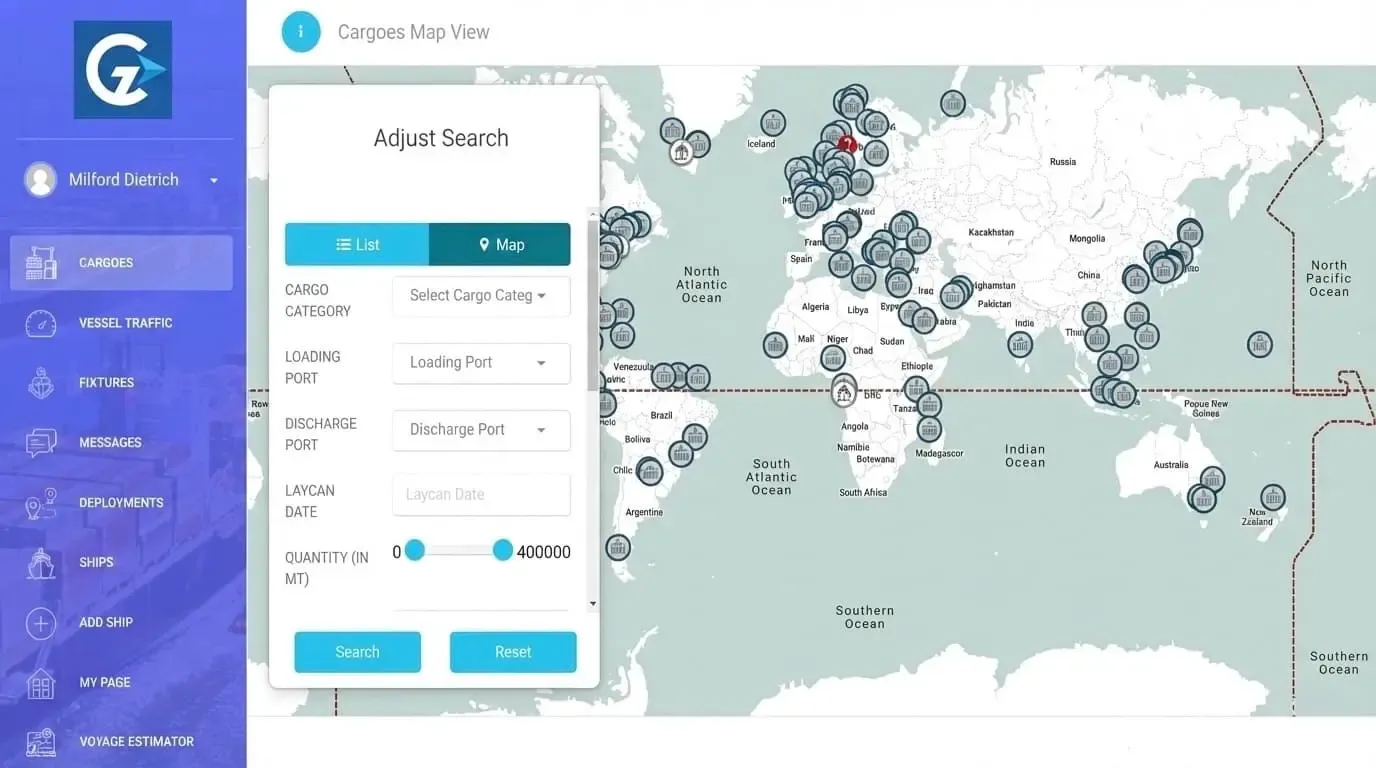
Task: Expand the Loading Port dropdown
Action: (480, 363)
